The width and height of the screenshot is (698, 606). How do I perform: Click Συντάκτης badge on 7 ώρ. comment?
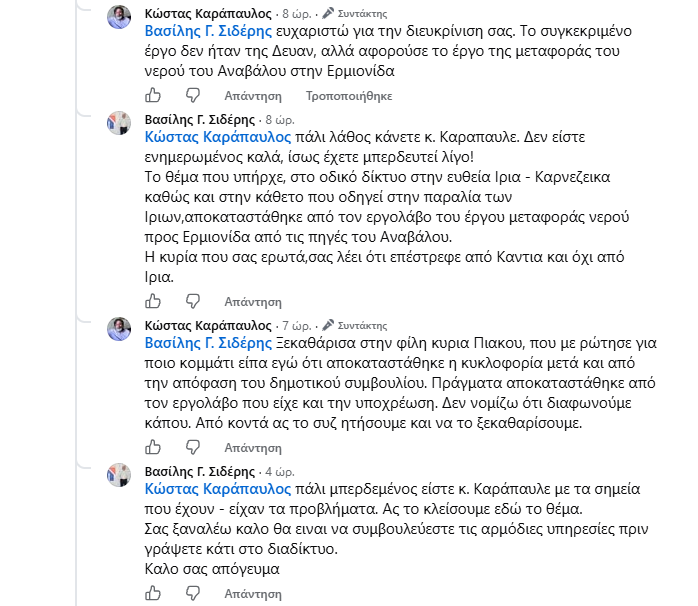[x=355, y=325]
